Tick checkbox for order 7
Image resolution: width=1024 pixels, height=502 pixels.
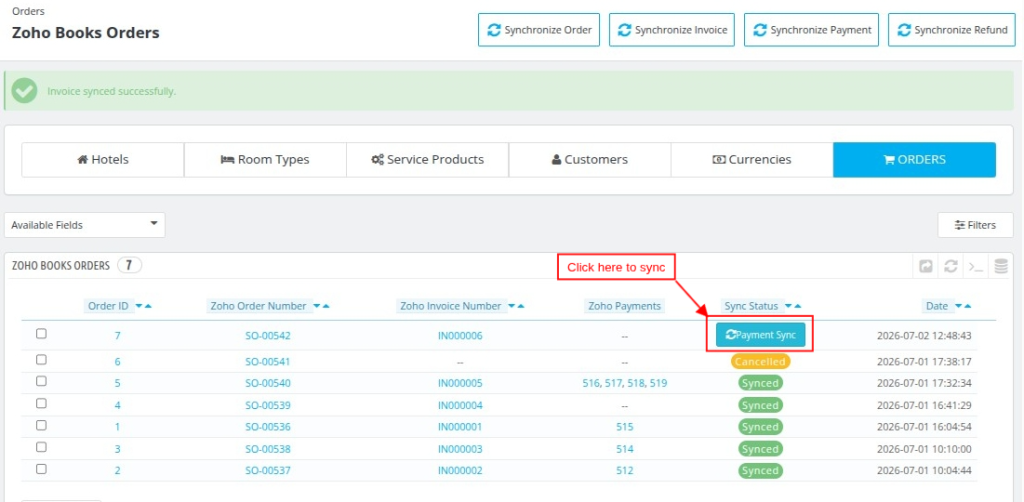point(41,334)
